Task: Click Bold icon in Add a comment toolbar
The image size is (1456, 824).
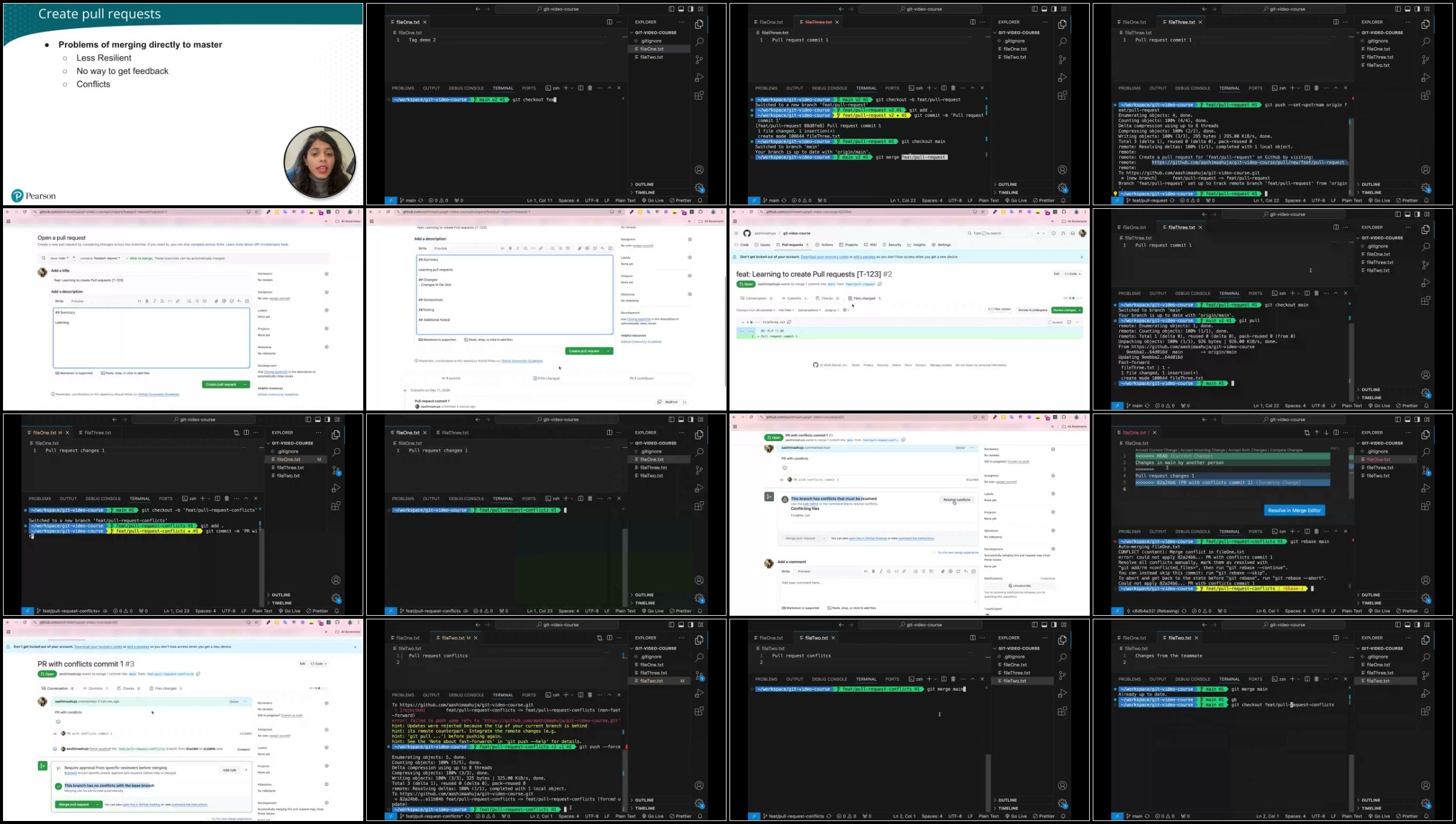Action: (x=874, y=571)
